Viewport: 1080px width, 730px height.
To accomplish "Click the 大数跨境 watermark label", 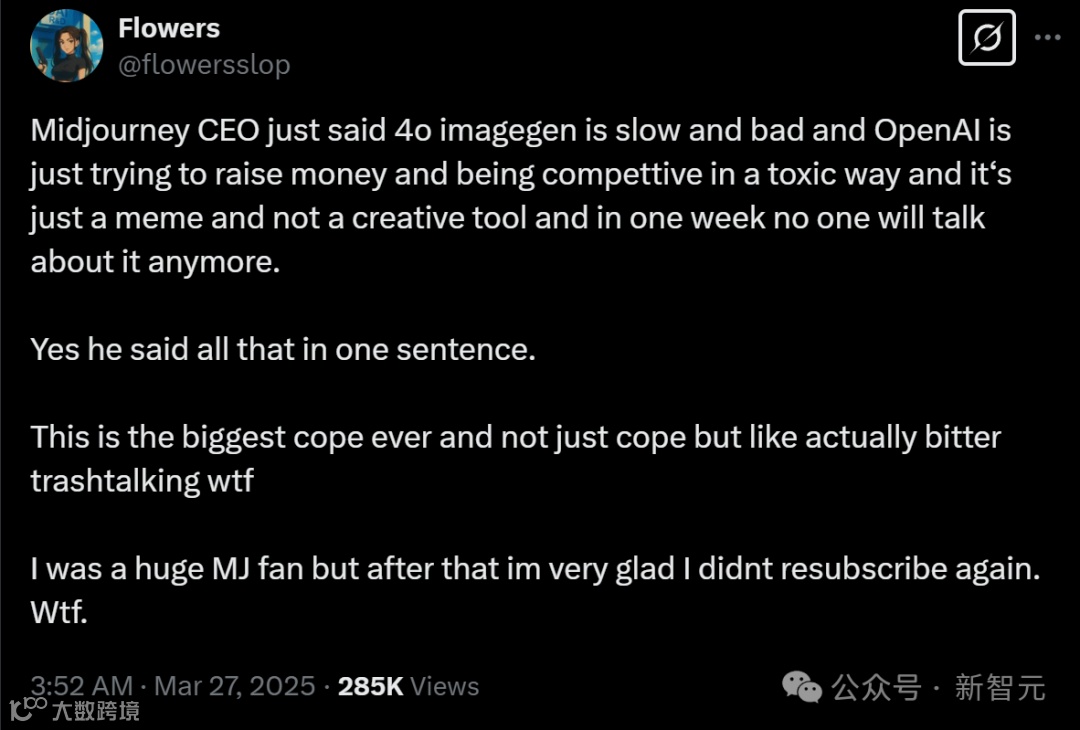I will [96, 710].
